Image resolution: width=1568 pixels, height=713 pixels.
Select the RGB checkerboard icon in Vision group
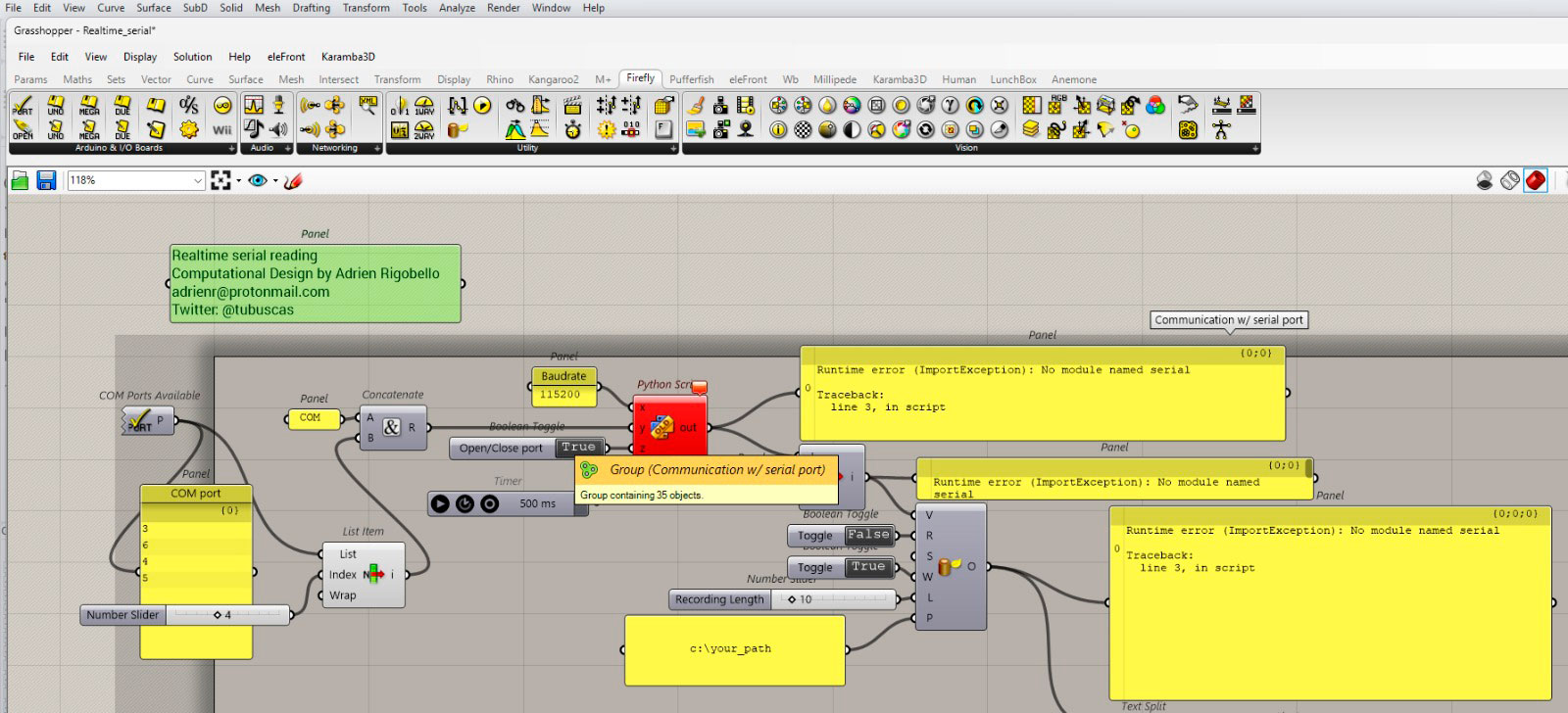click(x=1056, y=106)
